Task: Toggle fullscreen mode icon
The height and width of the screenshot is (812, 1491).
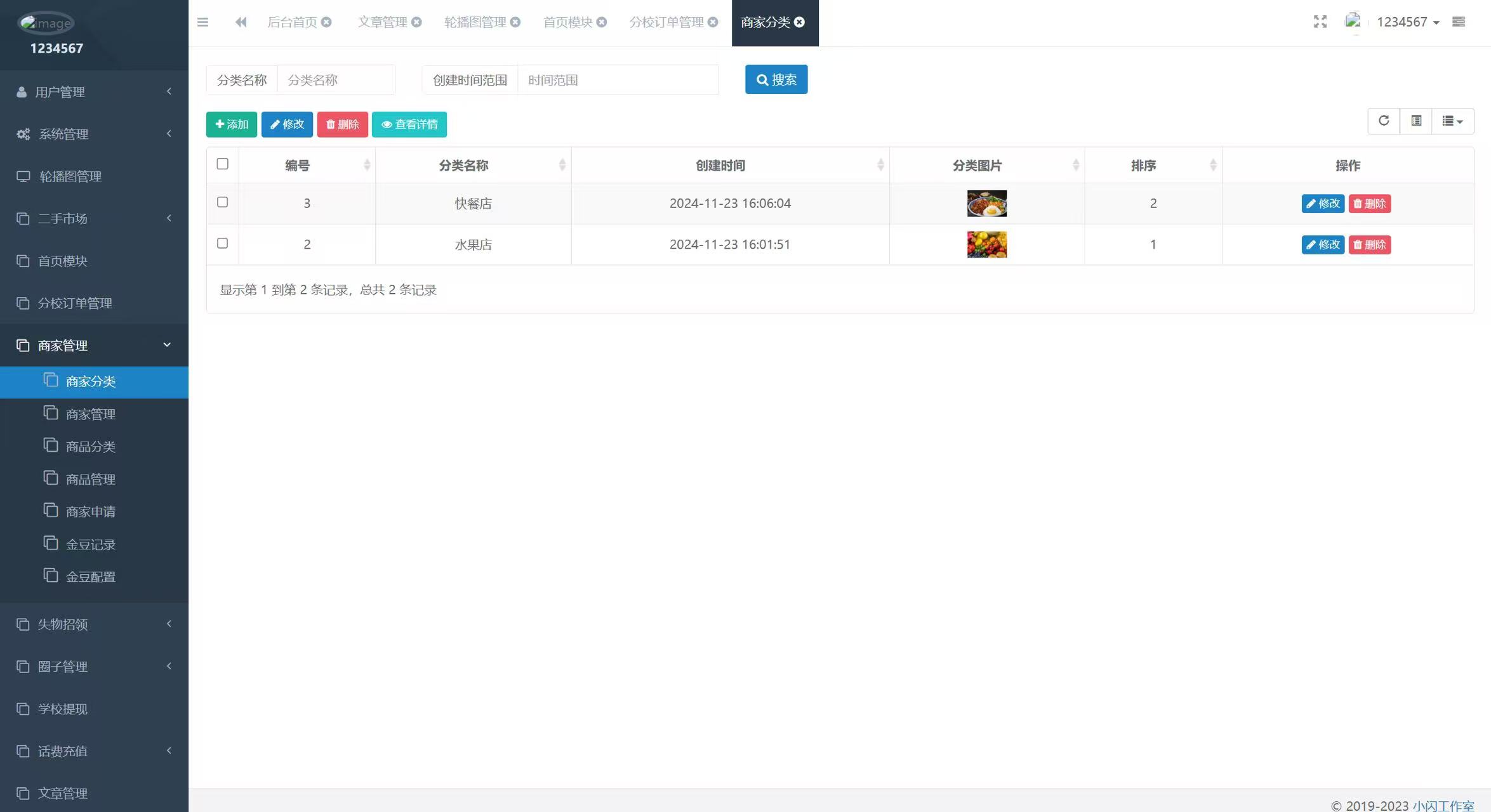Action: pyautogui.click(x=1320, y=22)
